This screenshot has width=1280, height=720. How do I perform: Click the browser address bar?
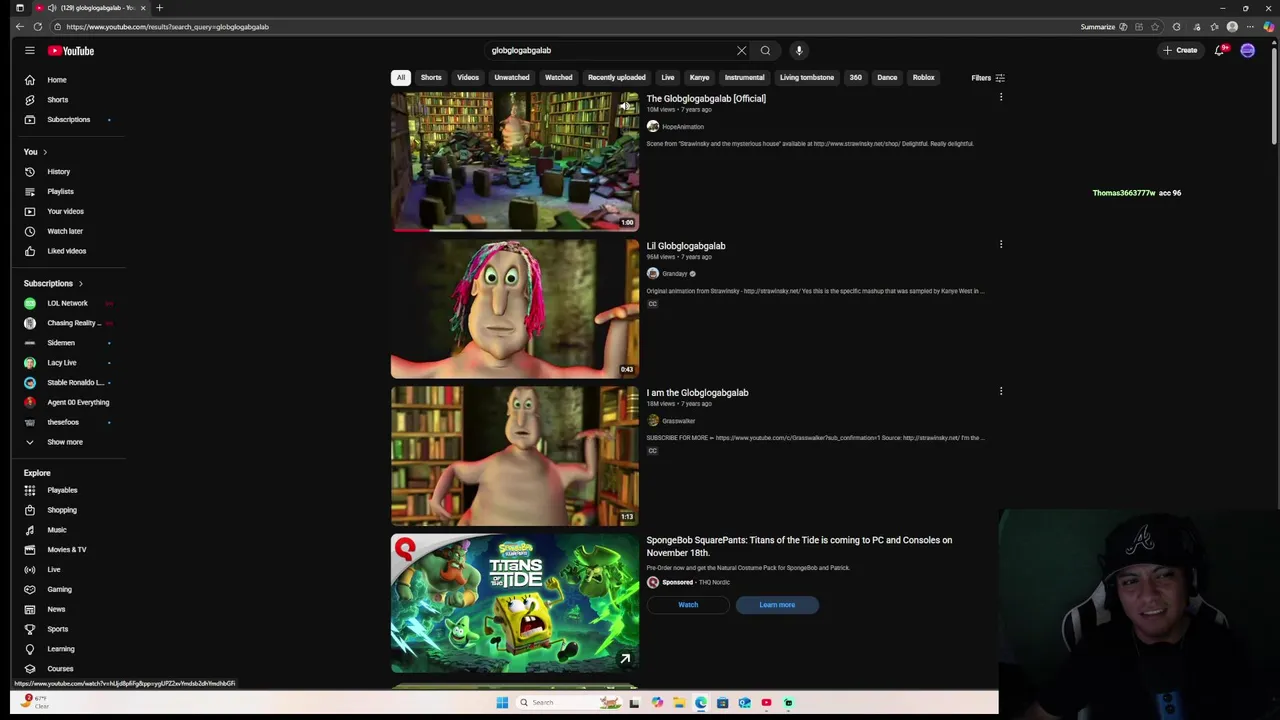(560, 27)
